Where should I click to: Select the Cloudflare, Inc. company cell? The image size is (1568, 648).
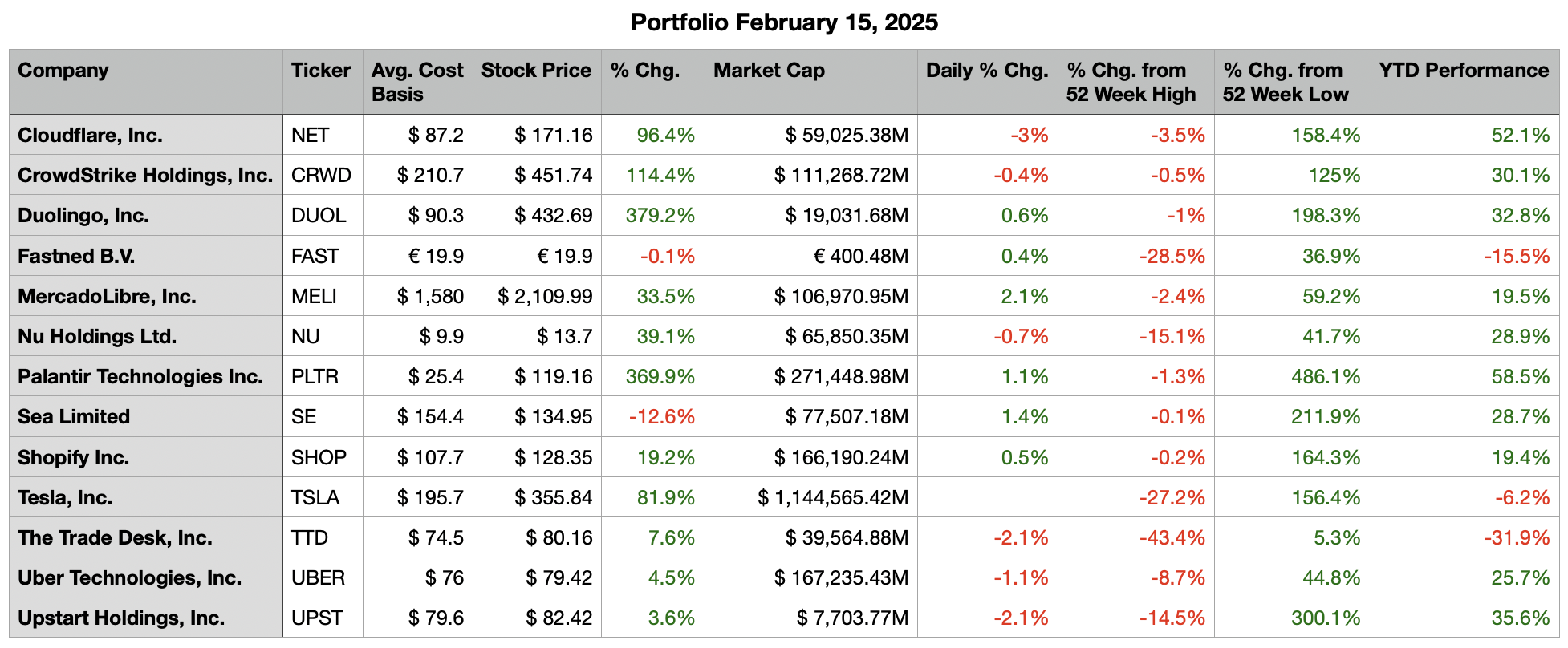[x=90, y=136]
